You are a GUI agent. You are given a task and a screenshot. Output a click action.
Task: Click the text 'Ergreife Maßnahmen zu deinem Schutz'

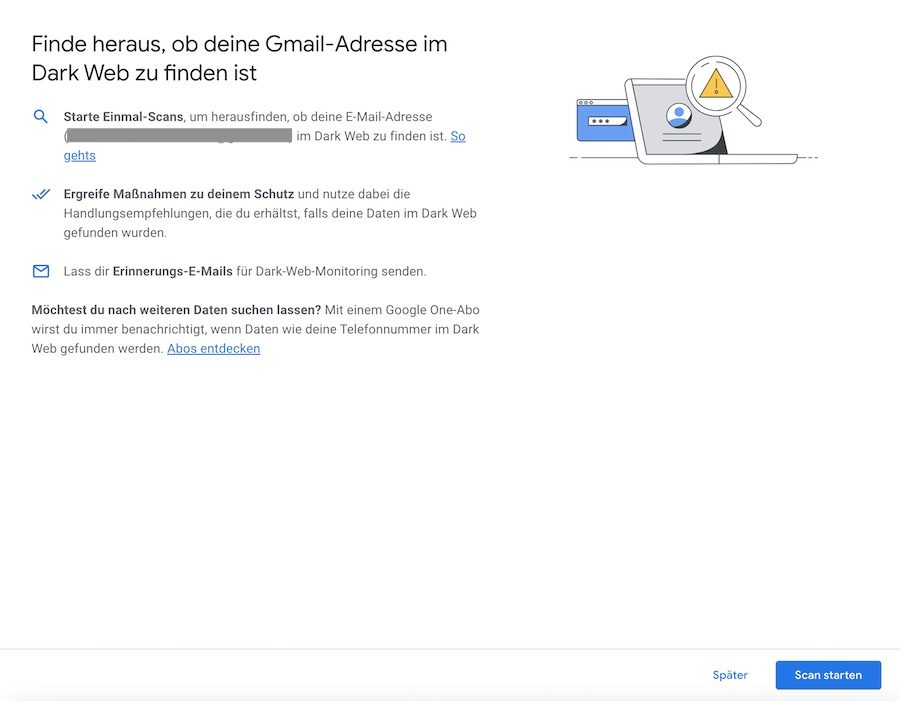(x=179, y=194)
